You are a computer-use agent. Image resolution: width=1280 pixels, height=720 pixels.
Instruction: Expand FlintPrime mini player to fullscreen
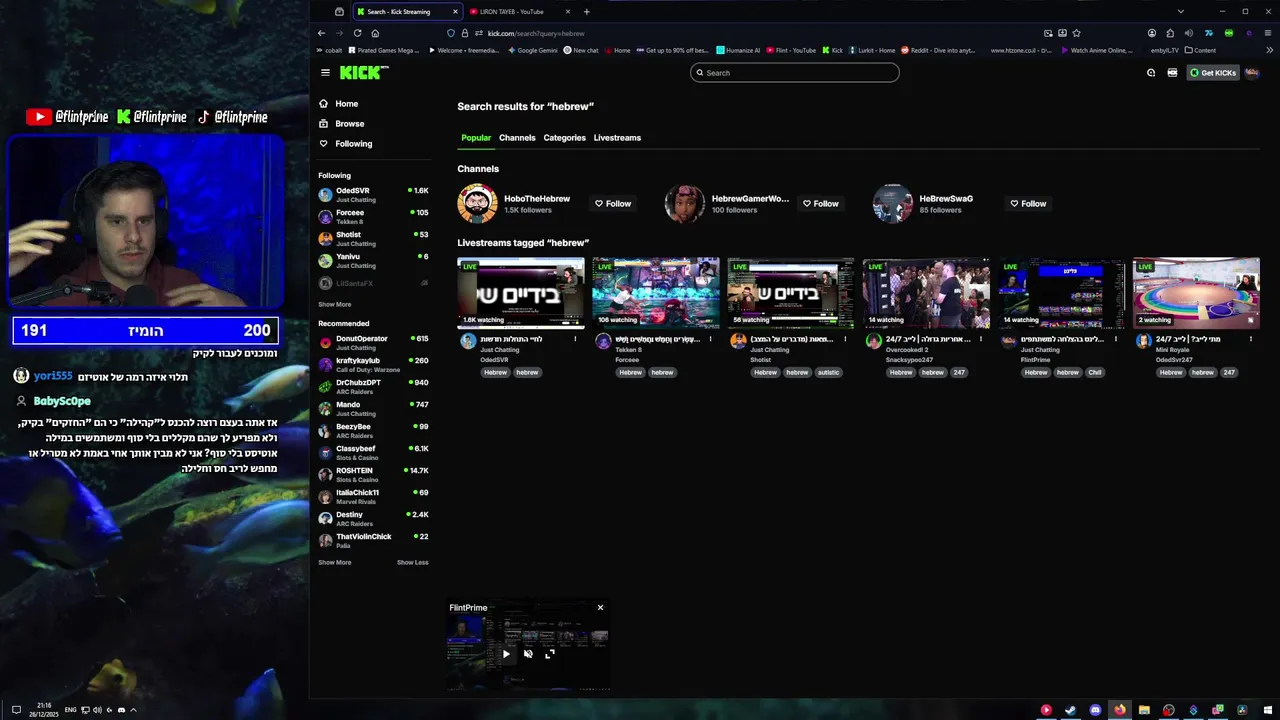coord(550,654)
